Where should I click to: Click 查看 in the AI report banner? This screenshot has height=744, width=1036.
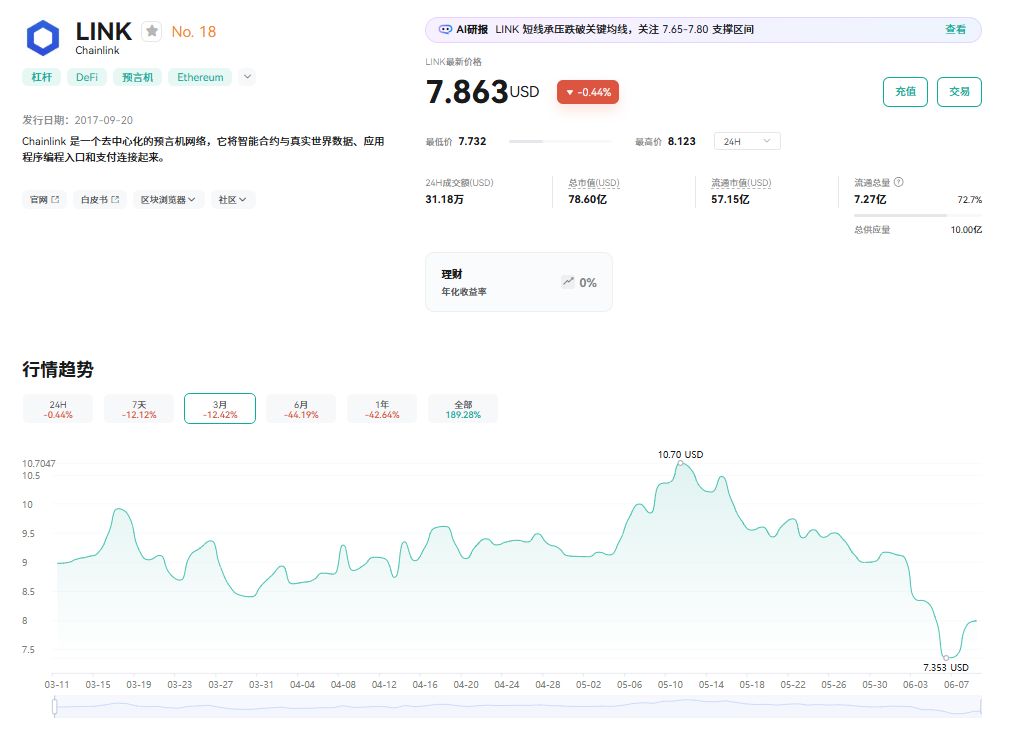(x=955, y=29)
